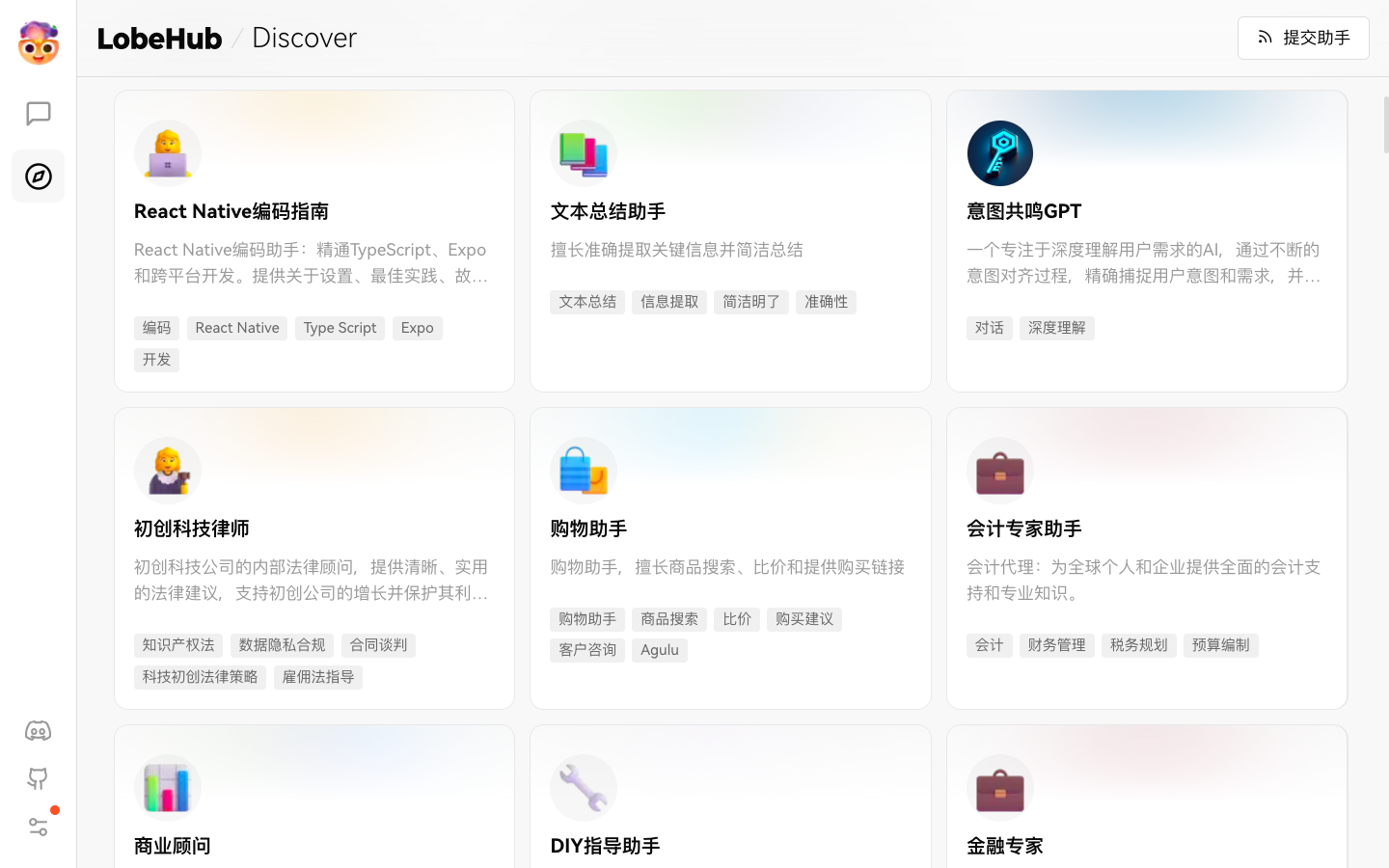Select the 编码 tag
The height and width of the screenshot is (868, 1389).
[x=156, y=328]
